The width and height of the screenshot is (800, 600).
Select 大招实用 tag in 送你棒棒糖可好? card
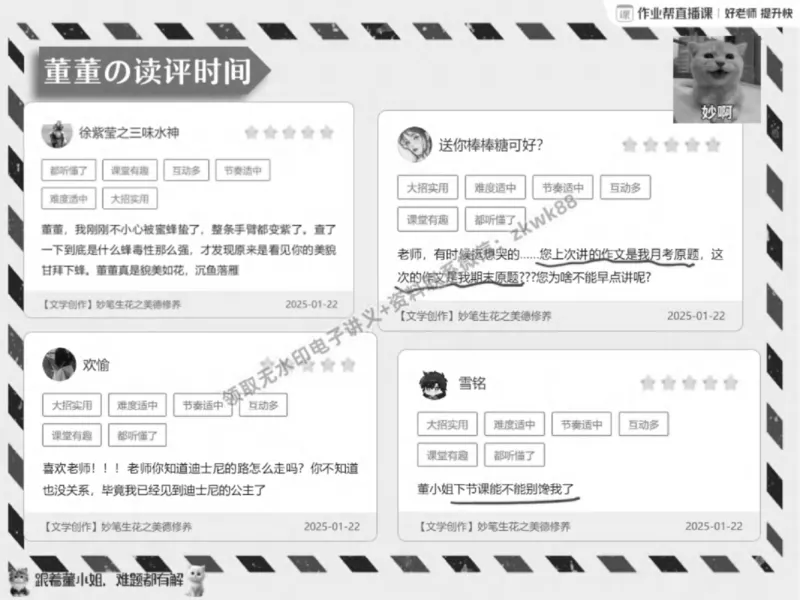[428, 187]
